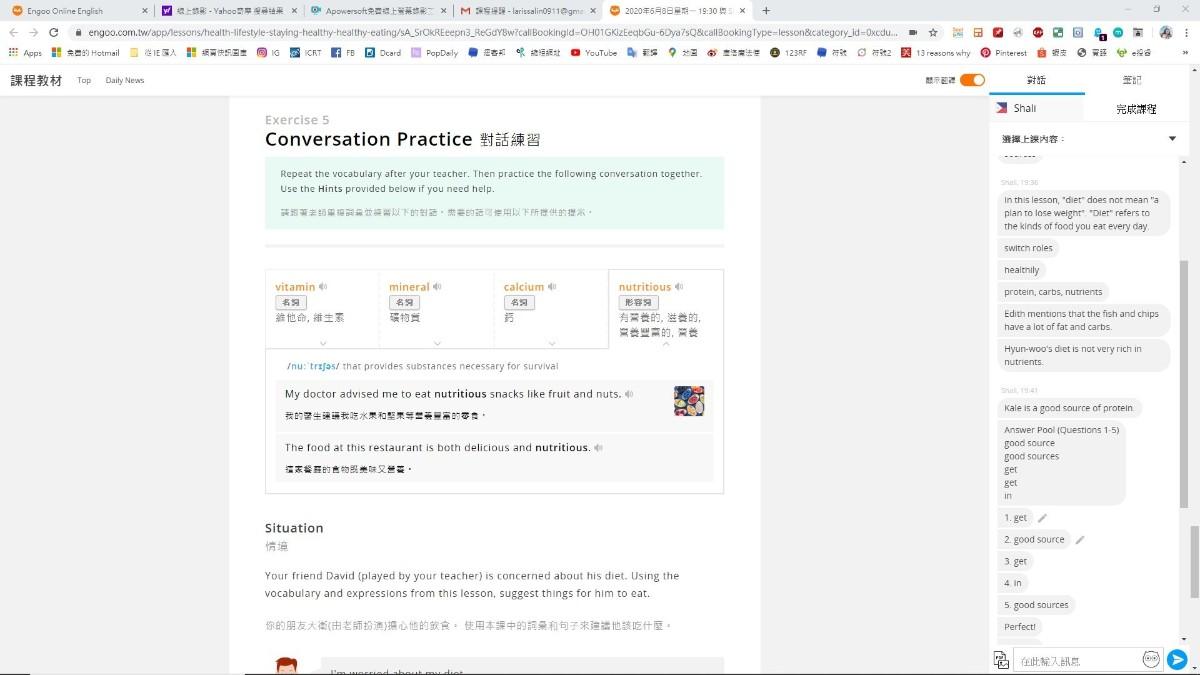Screen dimensions: 1200x675
Task: Play audio pronunciation for 'vitamin'
Action: (323, 287)
